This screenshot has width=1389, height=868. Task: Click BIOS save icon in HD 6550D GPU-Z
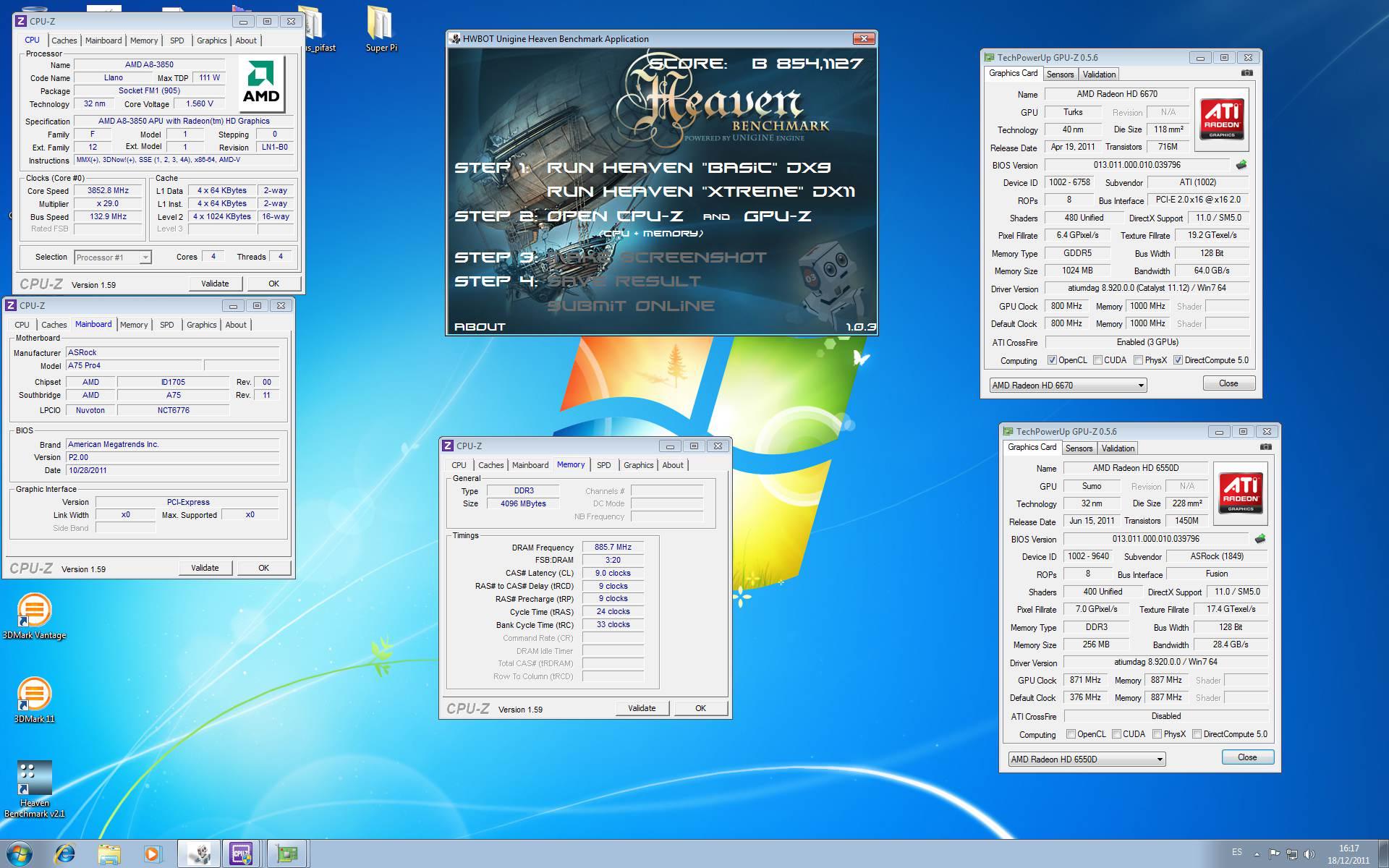[1260, 539]
